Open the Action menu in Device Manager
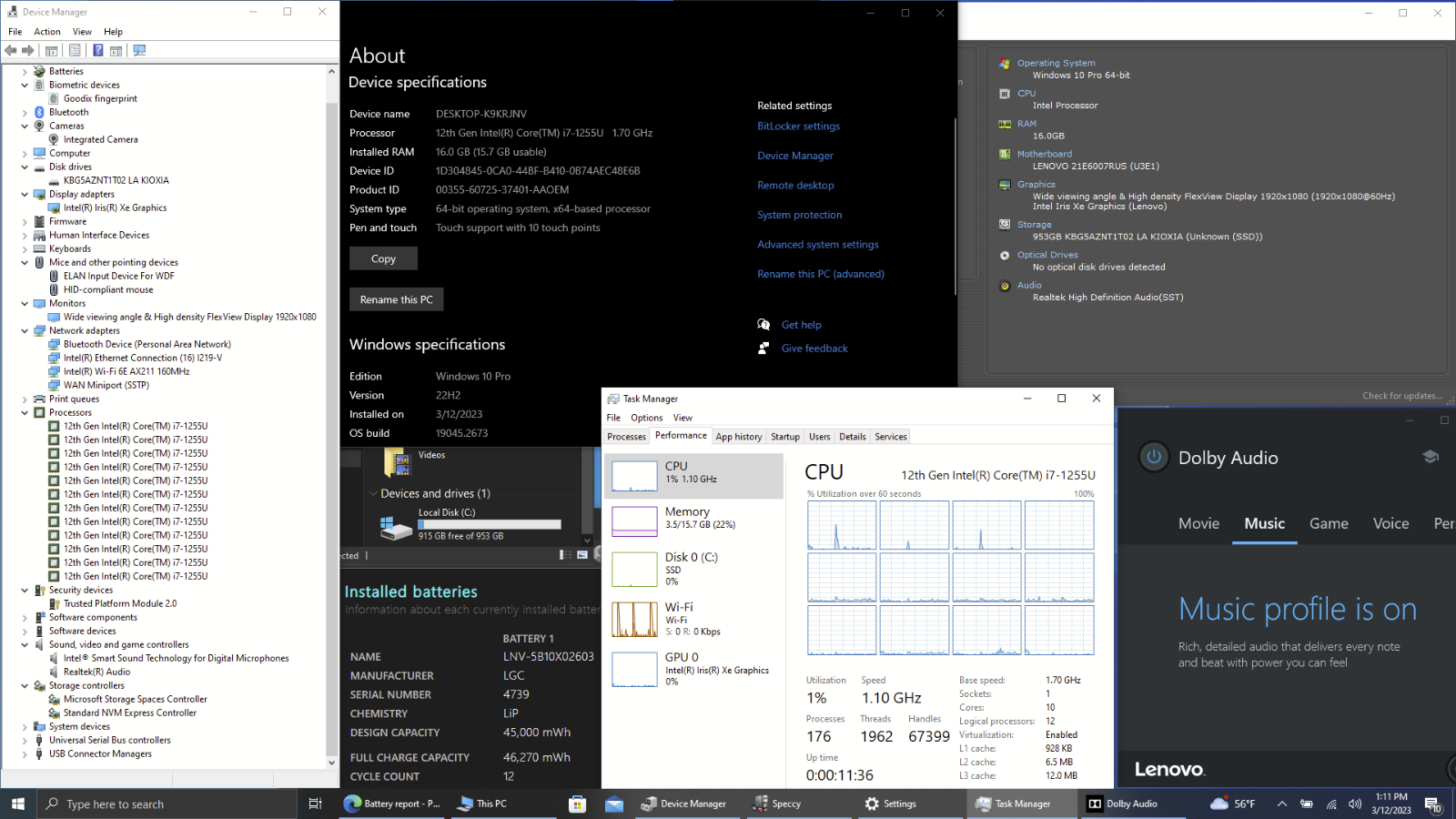 tap(47, 32)
